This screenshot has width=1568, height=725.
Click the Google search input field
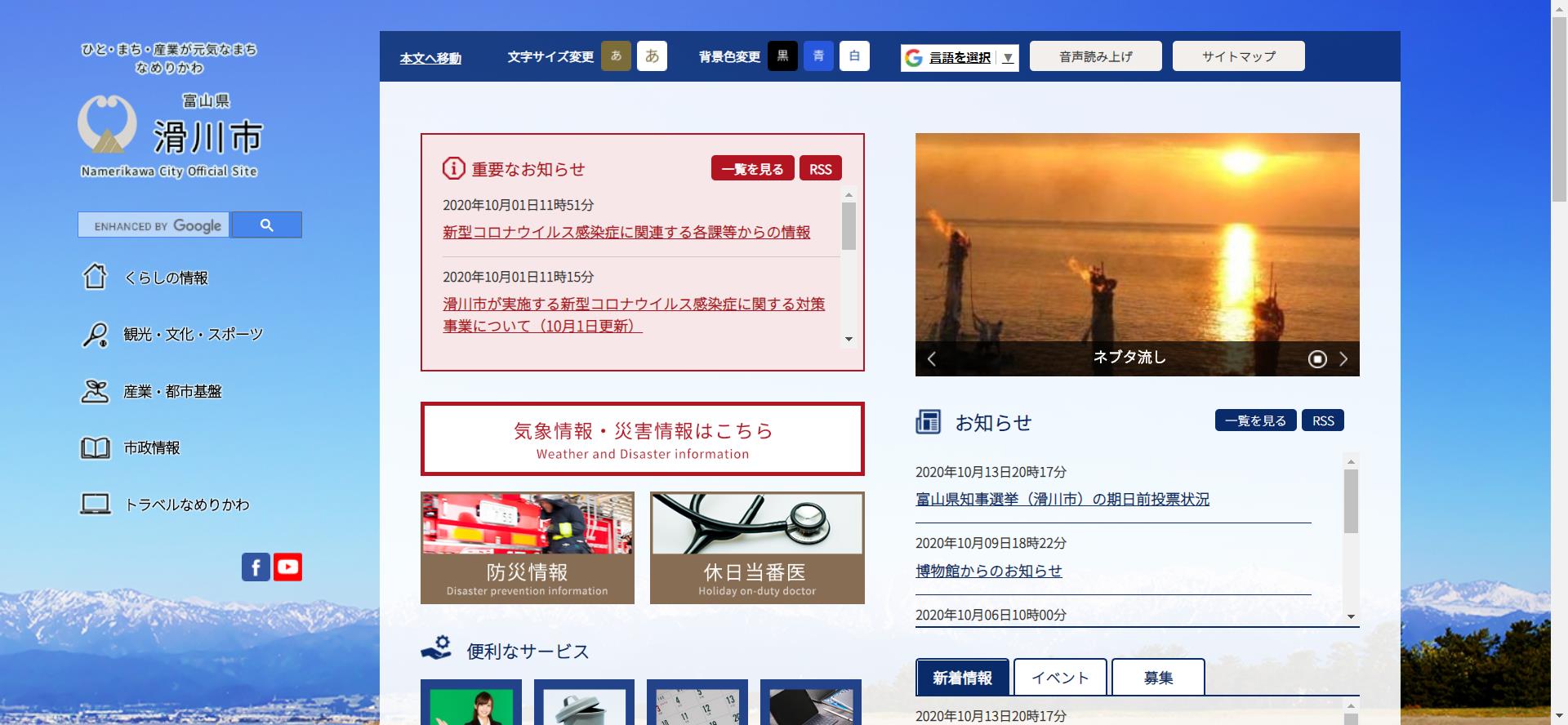pos(154,225)
